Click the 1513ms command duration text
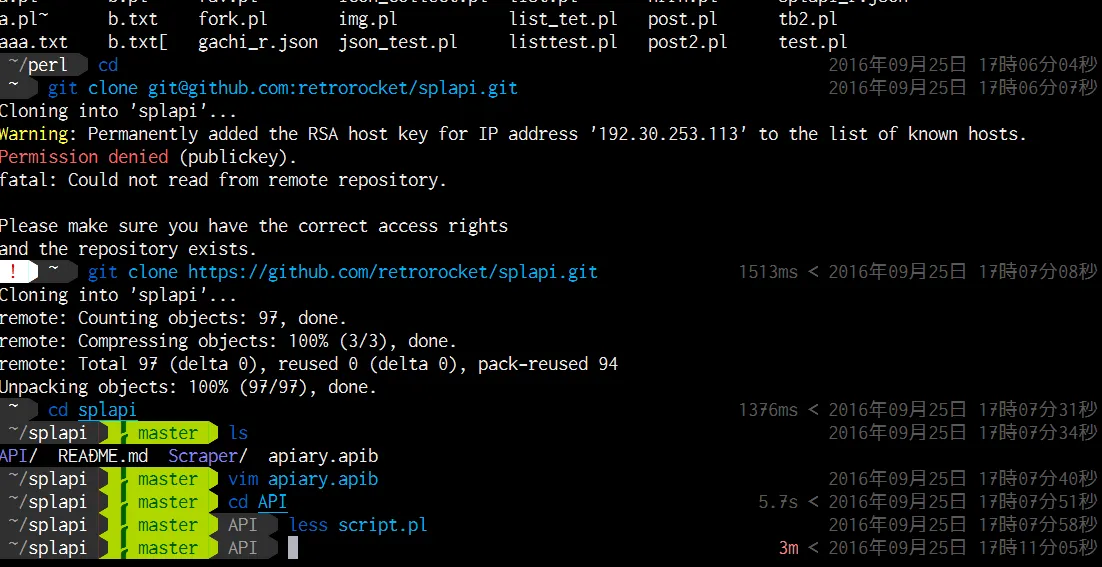This screenshot has height=567, width=1102. click(x=768, y=272)
